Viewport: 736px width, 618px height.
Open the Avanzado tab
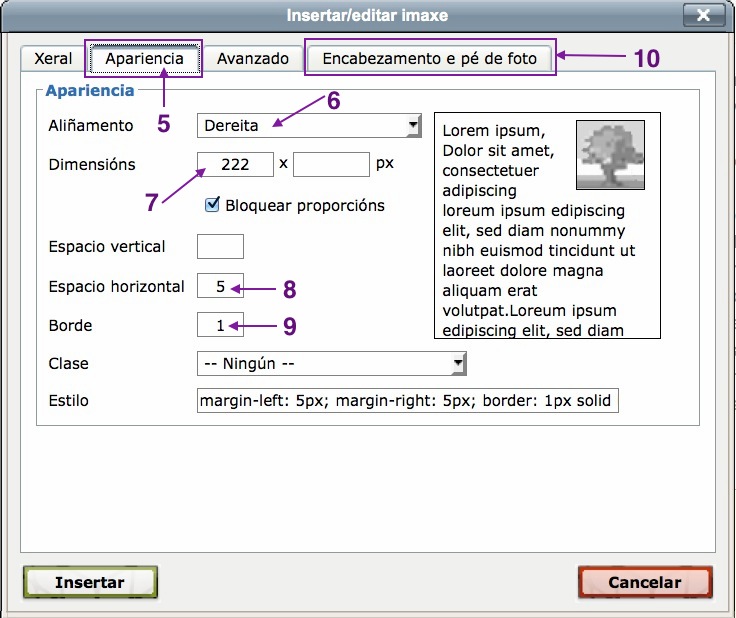252,59
